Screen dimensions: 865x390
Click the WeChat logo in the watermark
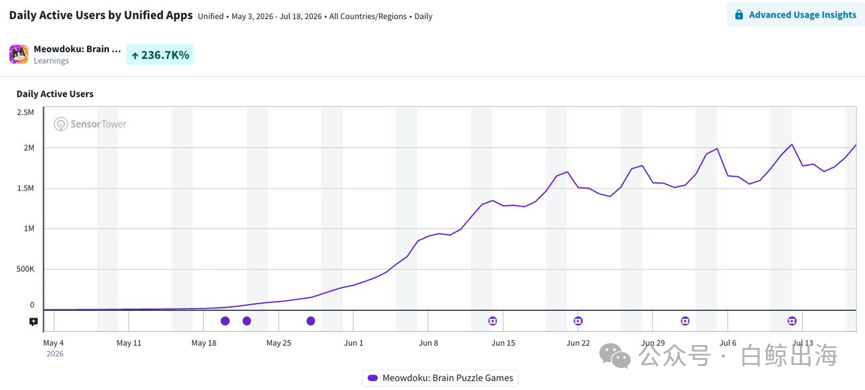[615, 356]
